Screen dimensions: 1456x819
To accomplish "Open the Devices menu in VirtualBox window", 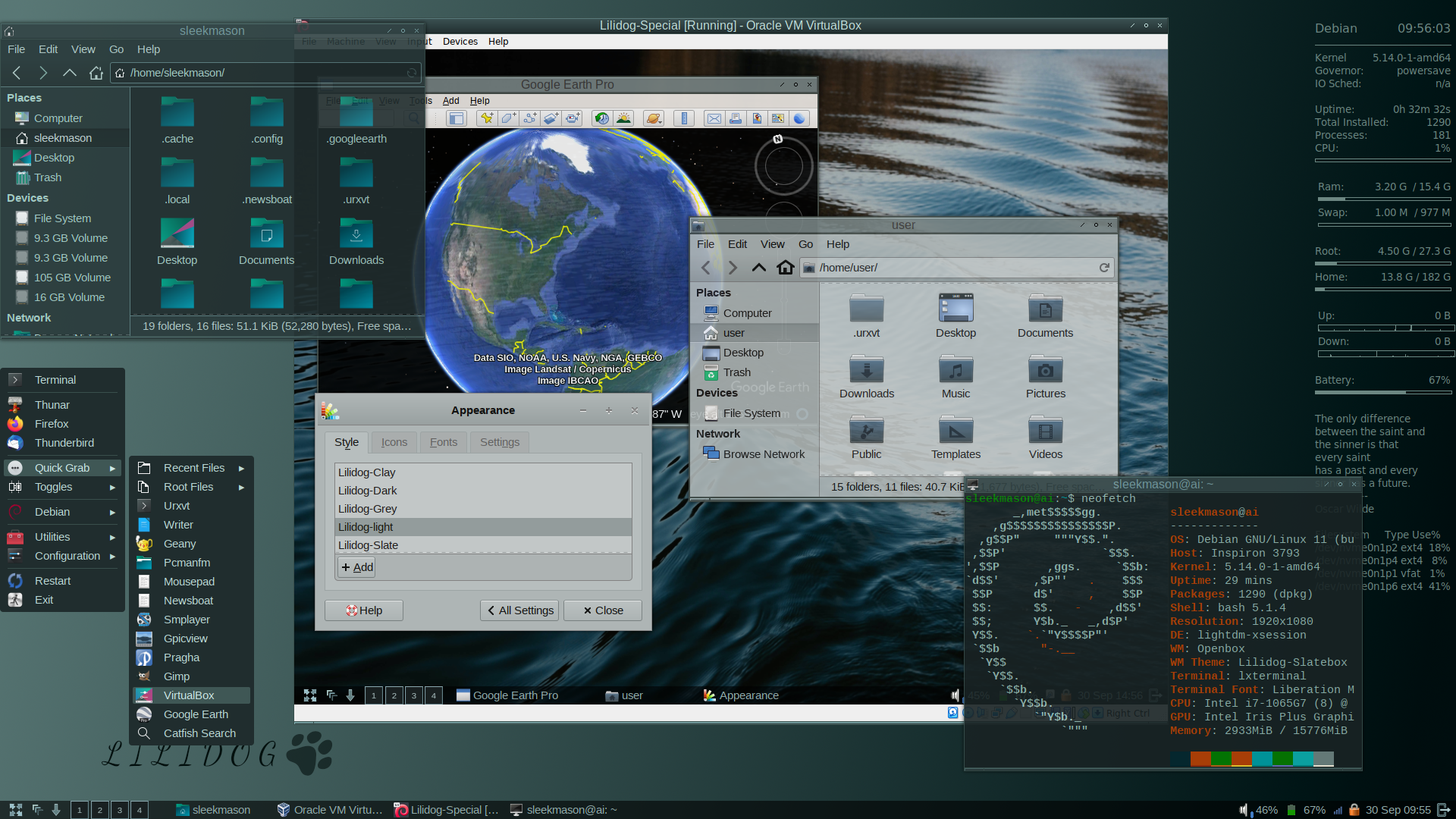I will coord(460,42).
